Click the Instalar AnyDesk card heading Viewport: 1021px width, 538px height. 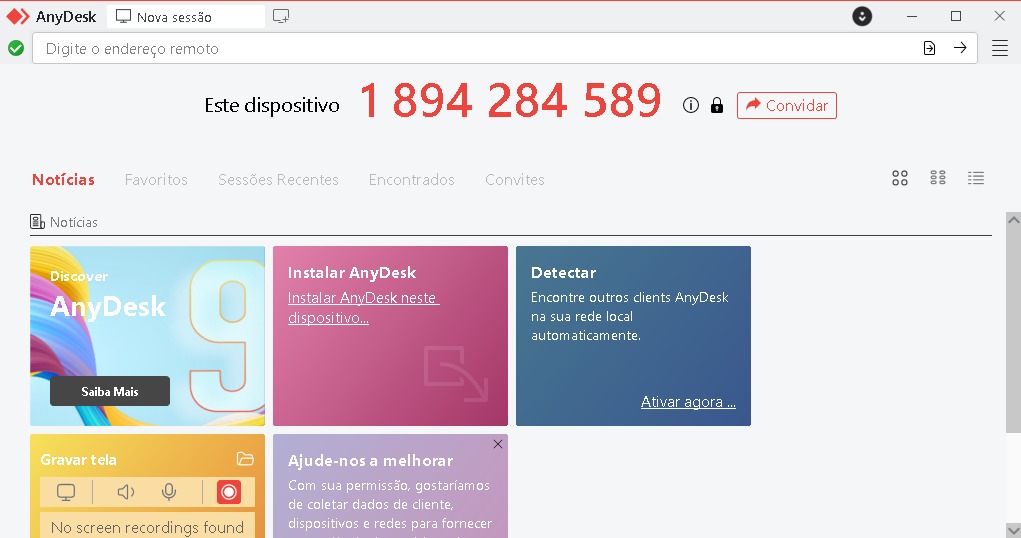pos(352,273)
